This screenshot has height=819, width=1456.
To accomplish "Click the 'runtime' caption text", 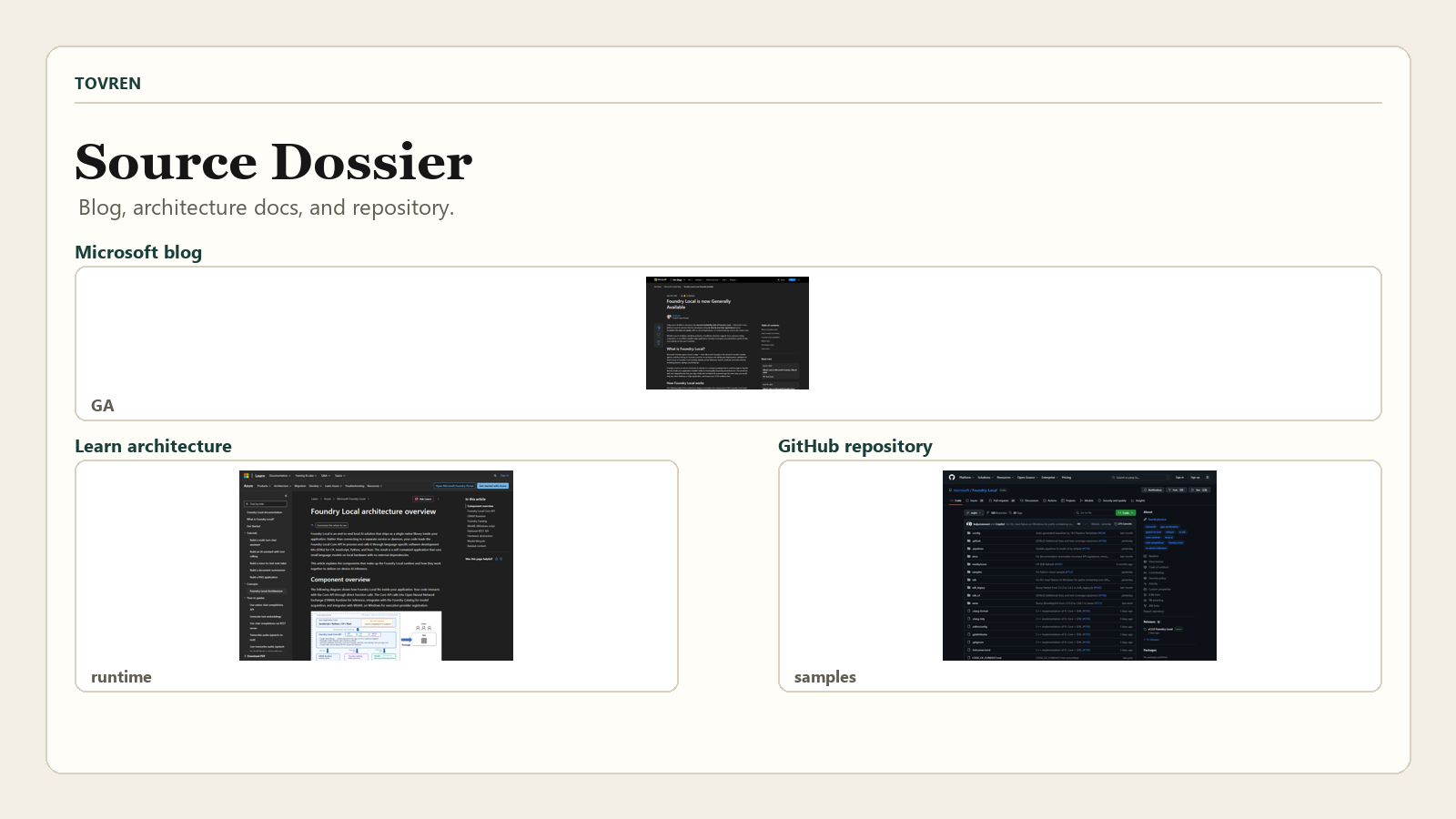I will click(121, 677).
